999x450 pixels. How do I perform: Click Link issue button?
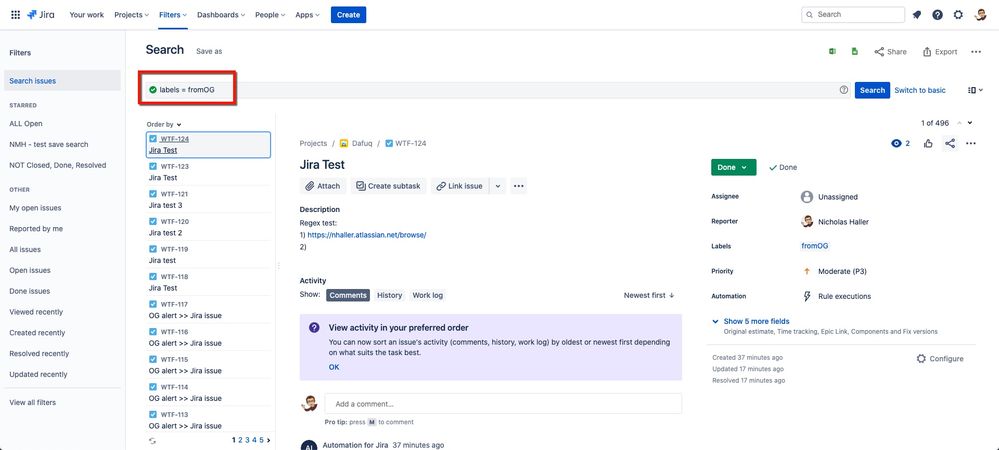[x=459, y=186]
